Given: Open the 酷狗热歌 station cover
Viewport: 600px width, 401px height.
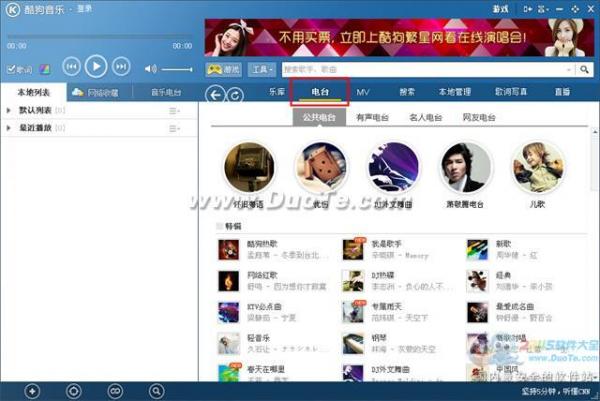Looking at the screenshot, I should (x=228, y=249).
